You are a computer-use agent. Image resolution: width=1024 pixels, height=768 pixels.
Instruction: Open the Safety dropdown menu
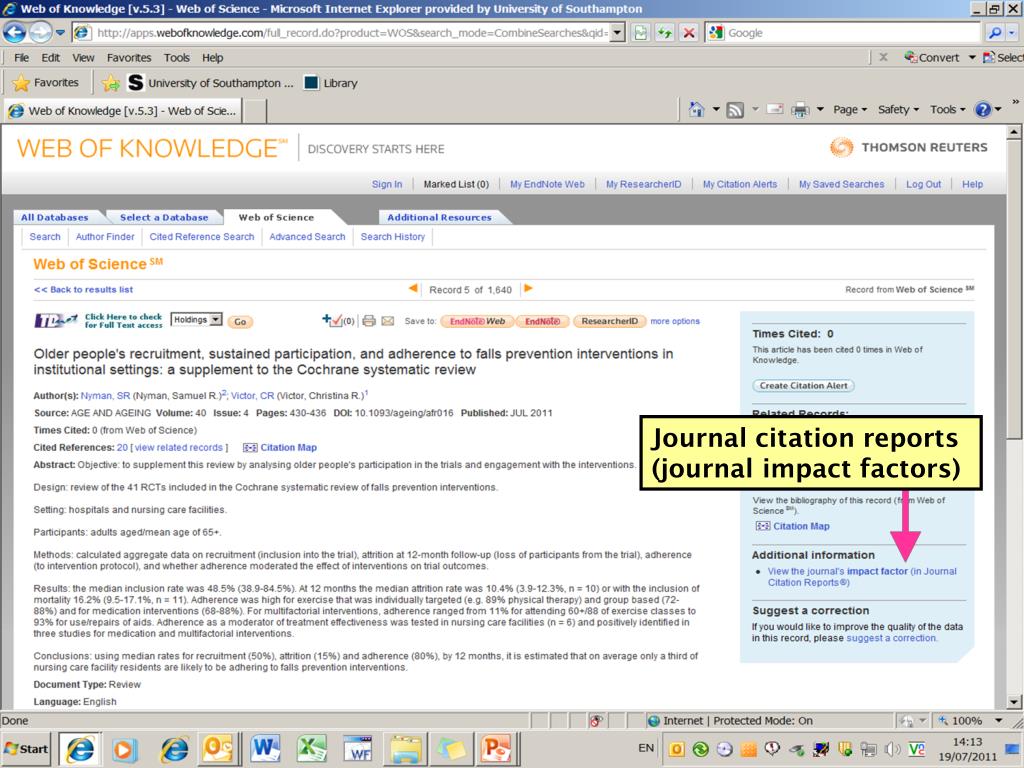[898, 110]
